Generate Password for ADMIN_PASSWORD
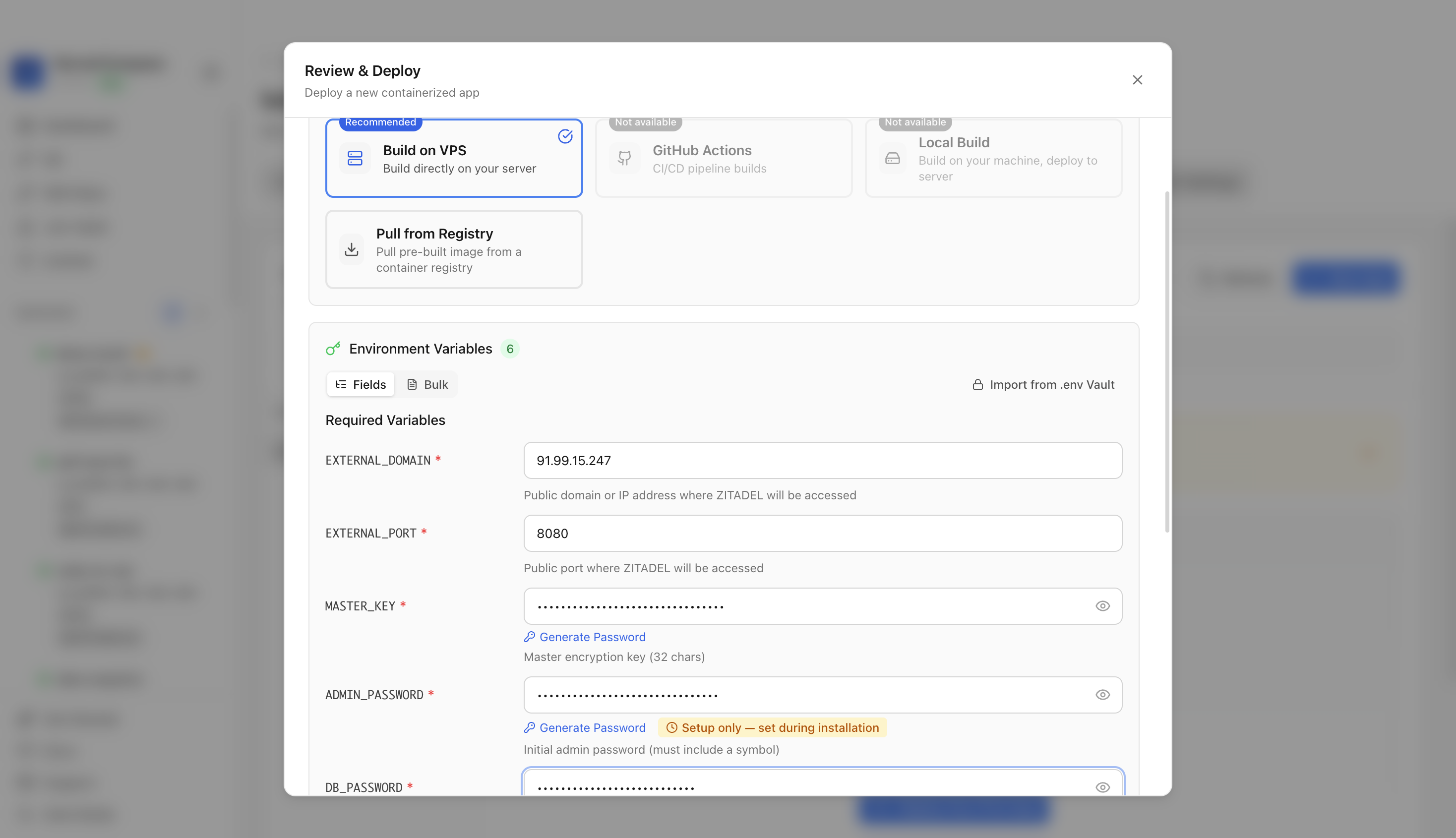Image resolution: width=1456 pixels, height=838 pixels. point(585,728)
